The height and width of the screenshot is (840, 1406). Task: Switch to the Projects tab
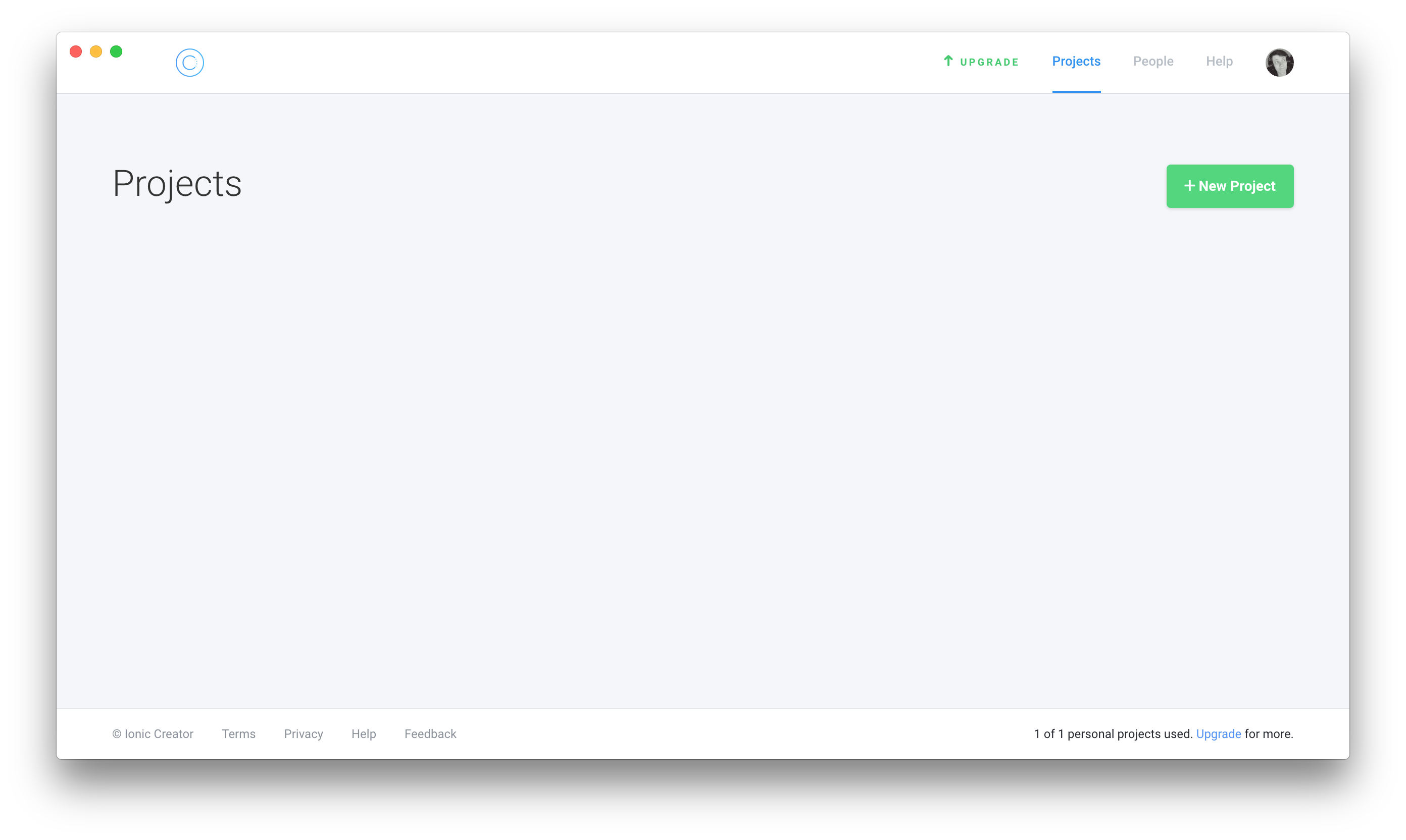[x=1075, y=61]
